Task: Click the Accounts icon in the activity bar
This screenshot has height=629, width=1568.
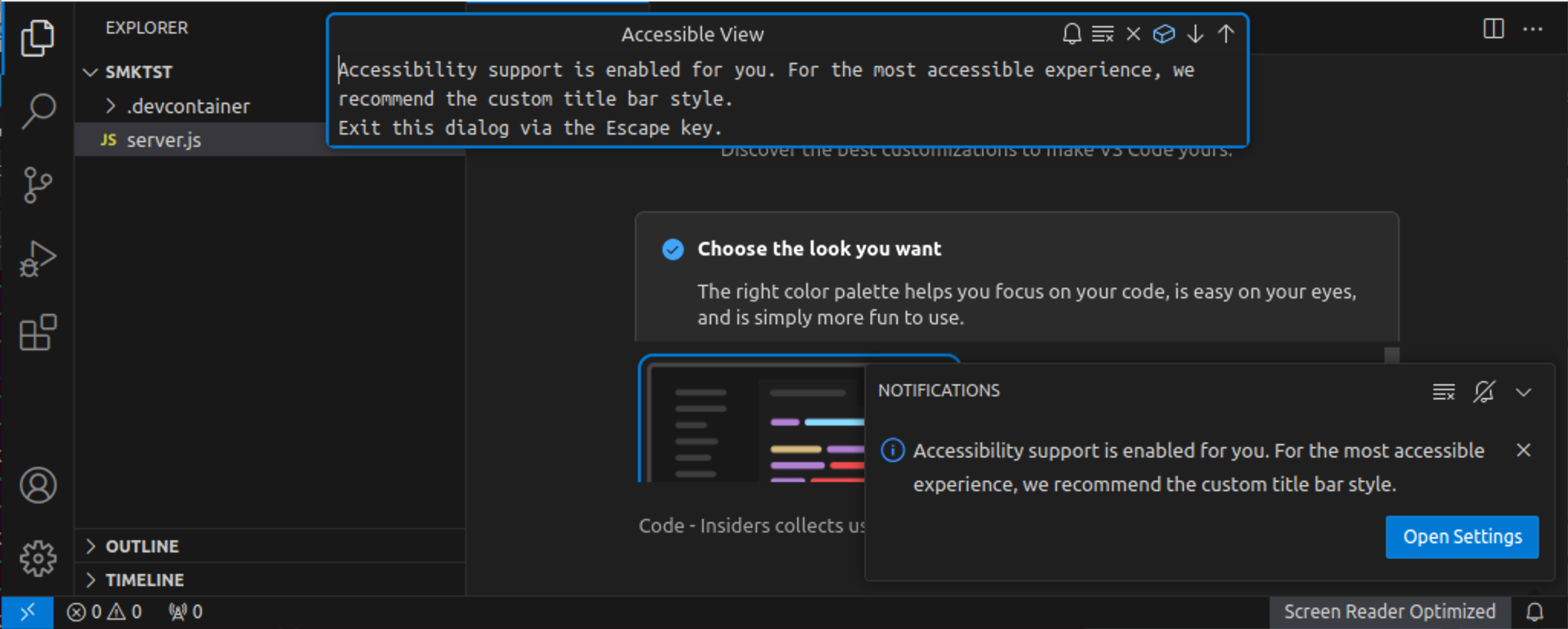Action: 37,485
